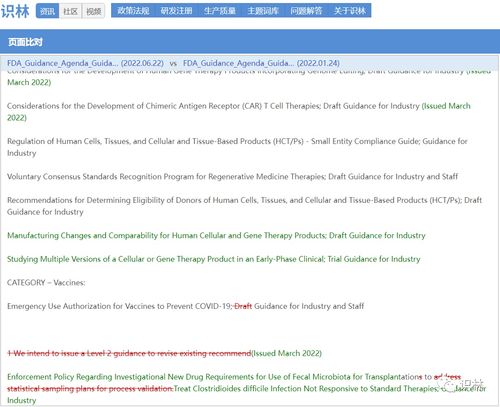Click the 'vs' separator between versions

tap(173, 63)
